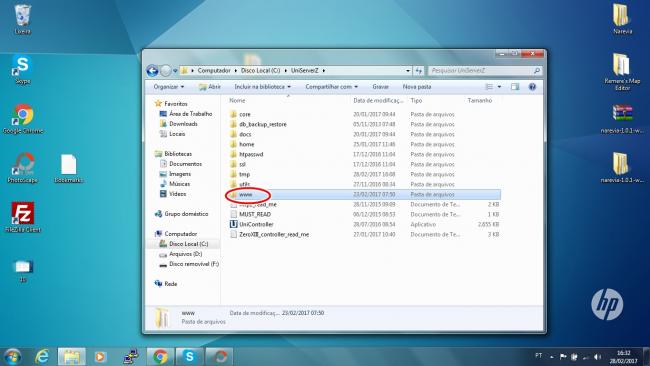Screen dimensions: 650x366
Task: Open the Windows Start menu
Action: click(13, 356)
